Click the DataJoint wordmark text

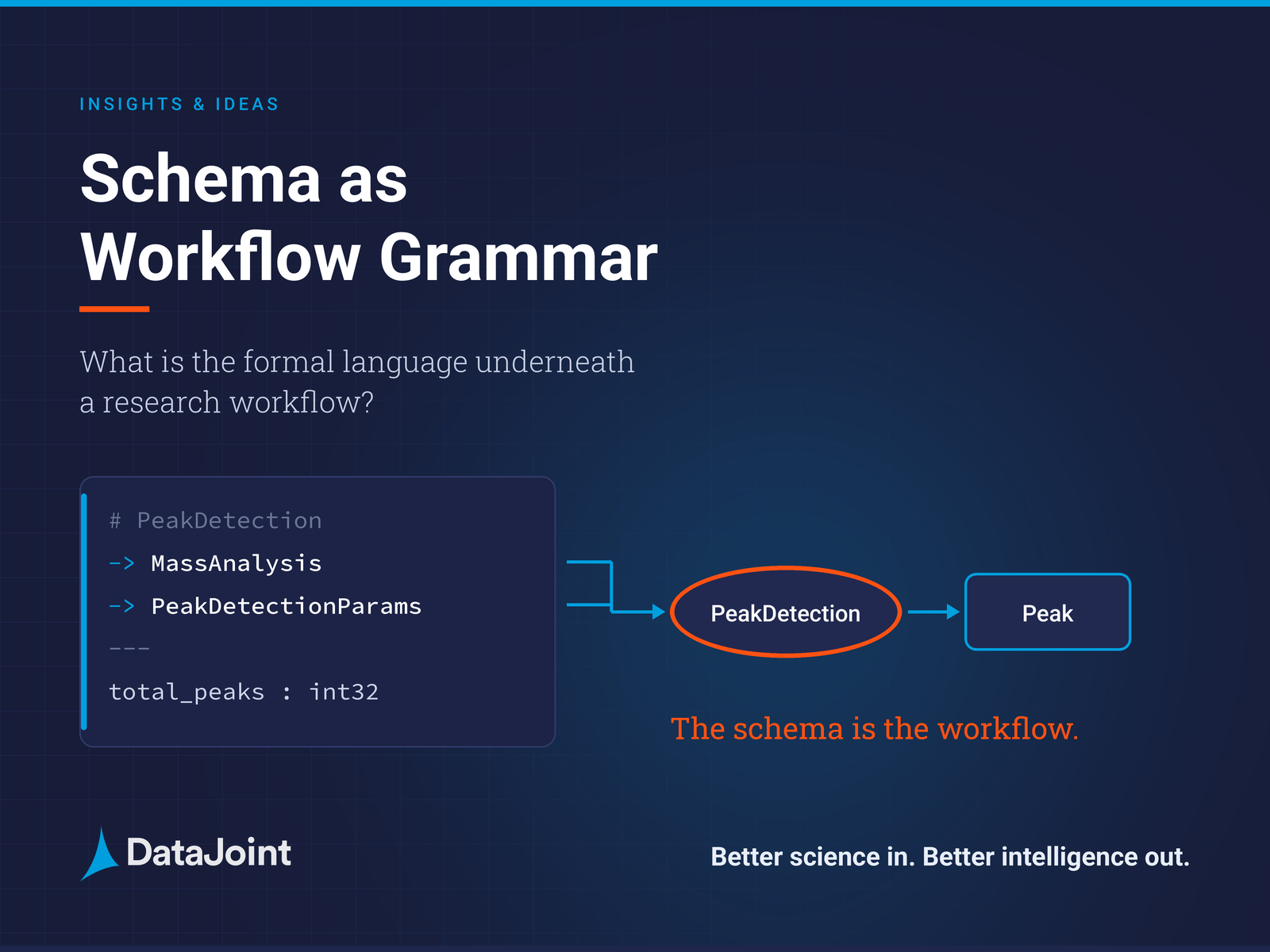click(x=209, y=853)
